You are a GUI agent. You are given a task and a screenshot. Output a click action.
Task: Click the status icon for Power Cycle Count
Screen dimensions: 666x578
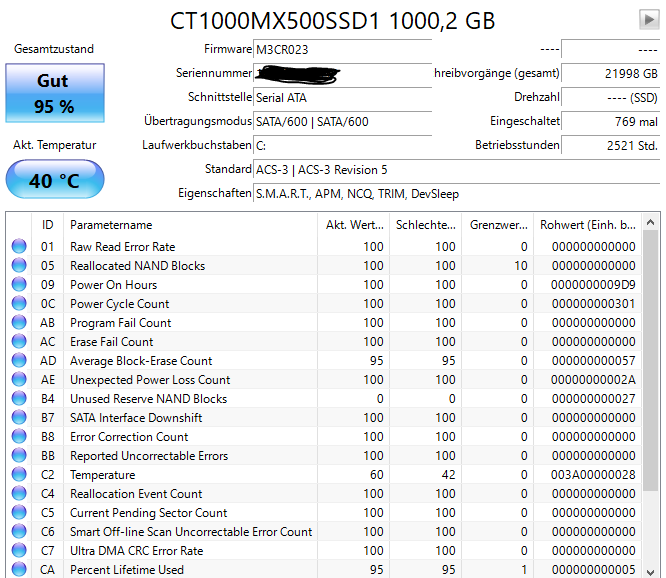pyautogui.click(x=19, y=303)
